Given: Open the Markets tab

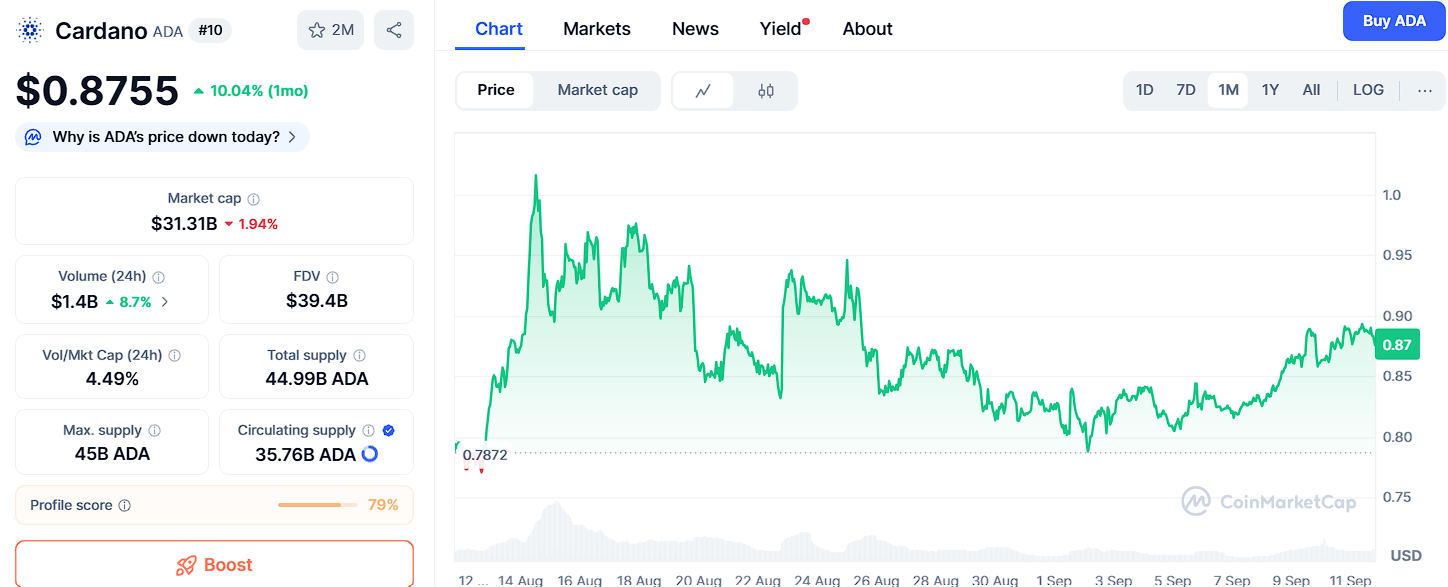Looking at the screenshot, I should point(597,29).
